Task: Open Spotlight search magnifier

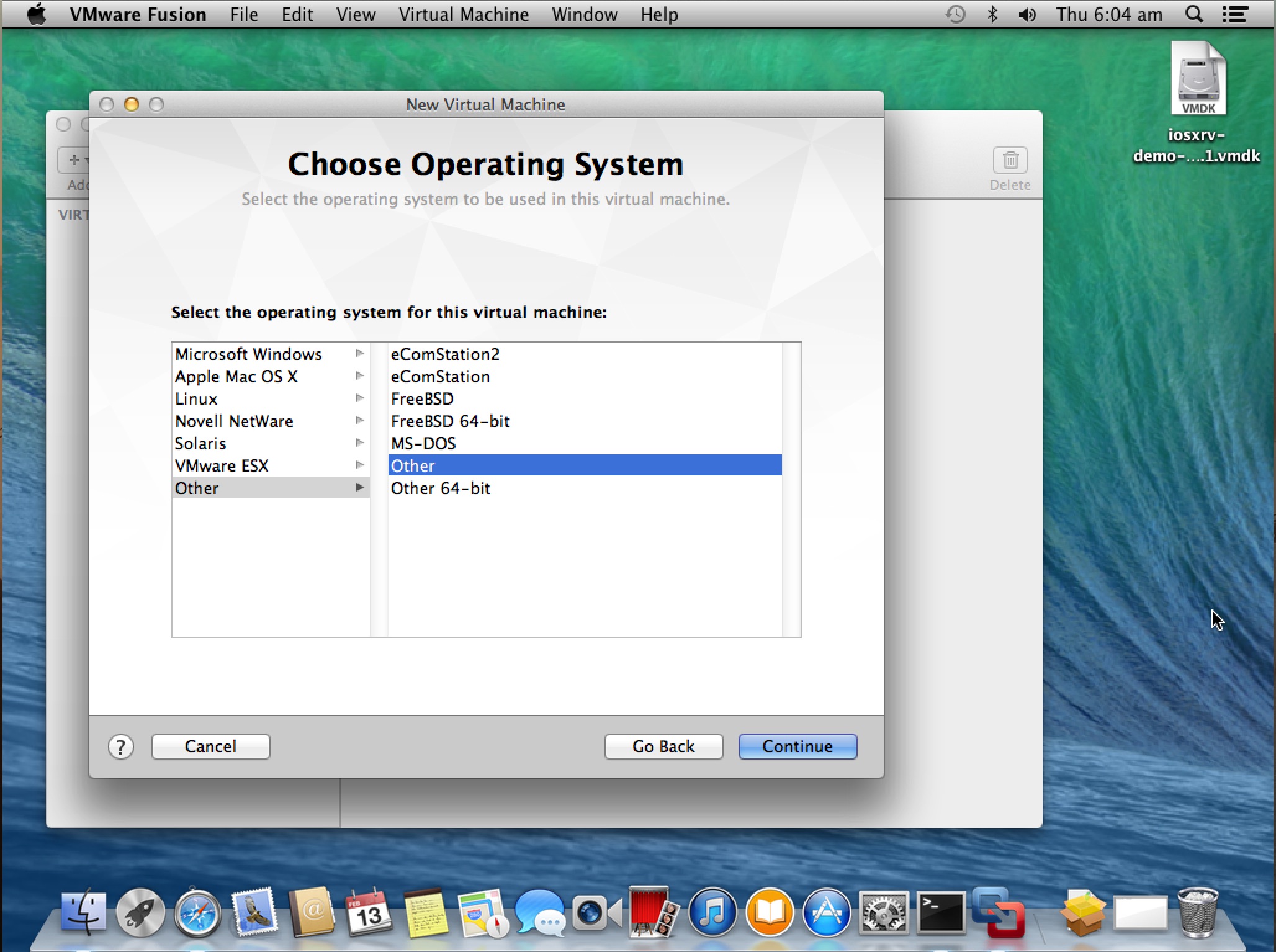Action: [x=1194, y=14]
